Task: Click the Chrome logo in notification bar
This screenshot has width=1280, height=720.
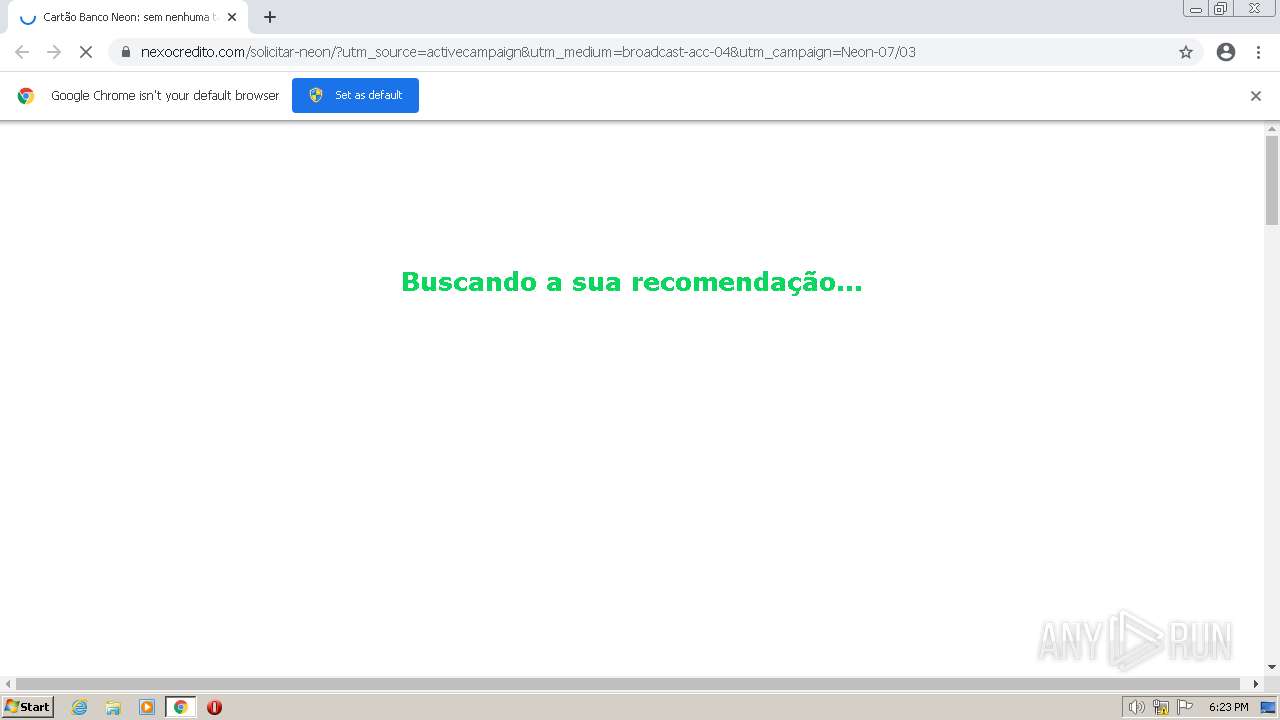Action: point(26,96)
